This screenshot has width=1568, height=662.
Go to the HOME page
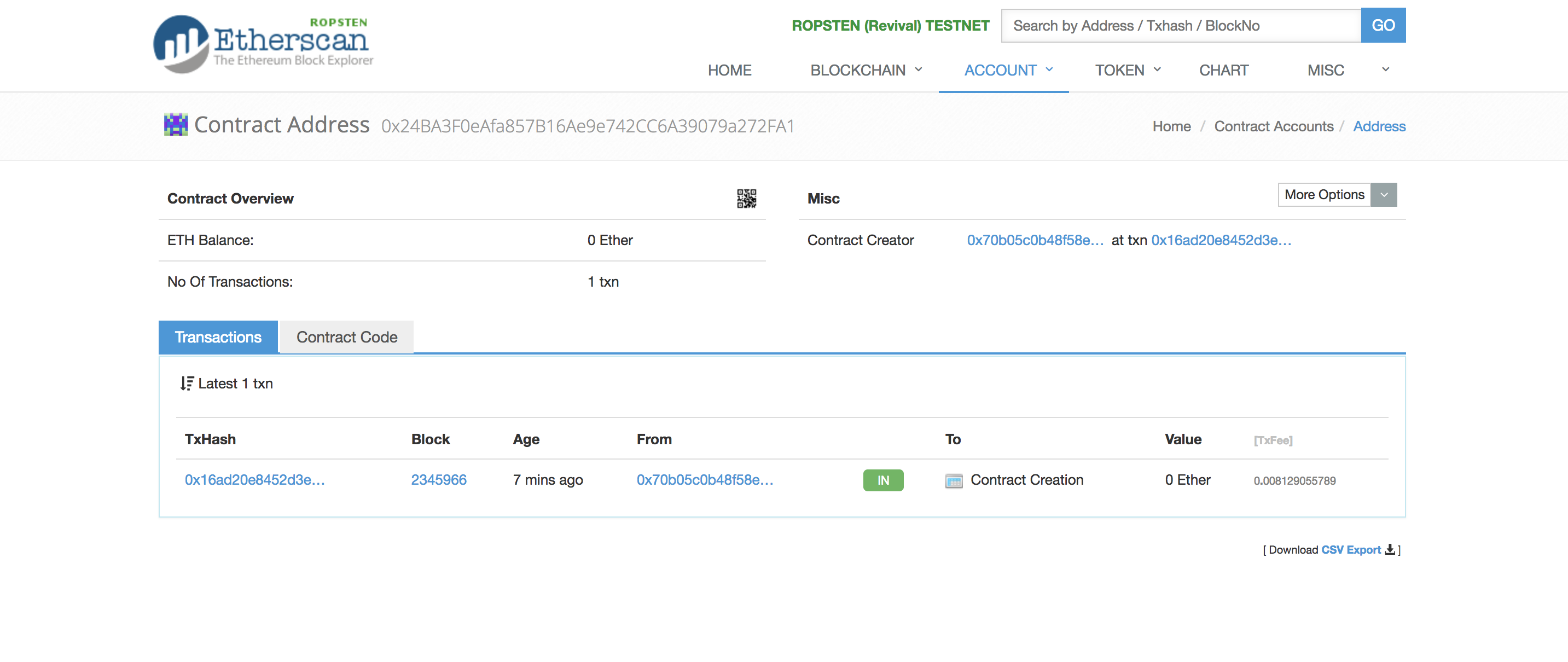tap(729, 71)
